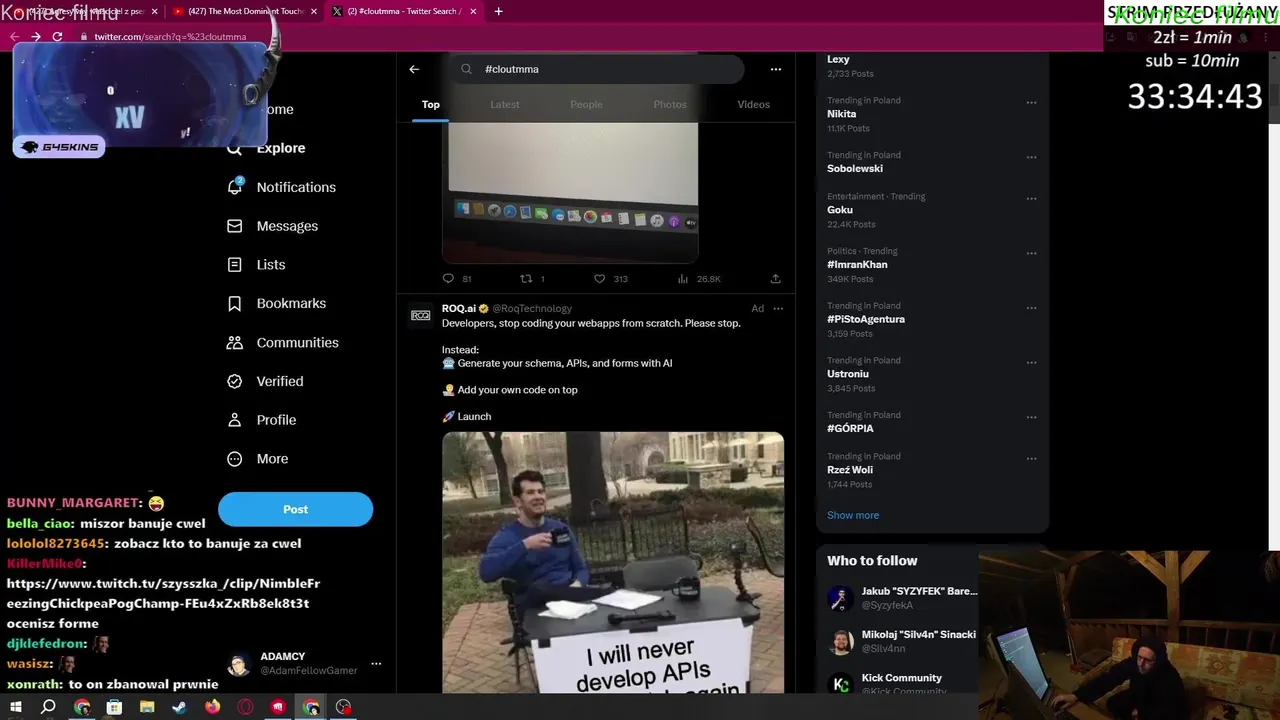Switch to the Videos tab
The image size is (1280, 720).
(754, 104)
